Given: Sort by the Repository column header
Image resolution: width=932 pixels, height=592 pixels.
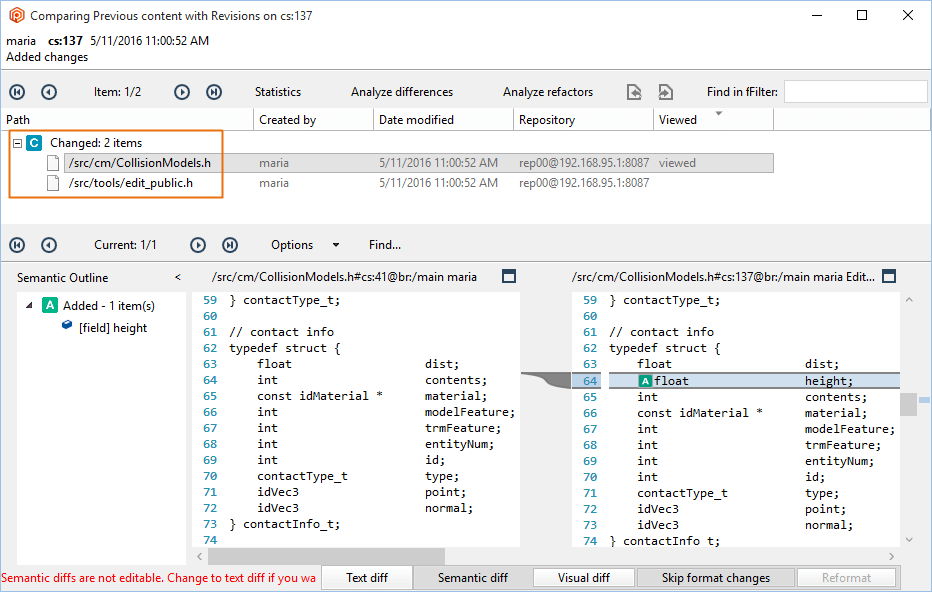Looking at the screenshot, I should pyautogui.click(x=584, y=119).
